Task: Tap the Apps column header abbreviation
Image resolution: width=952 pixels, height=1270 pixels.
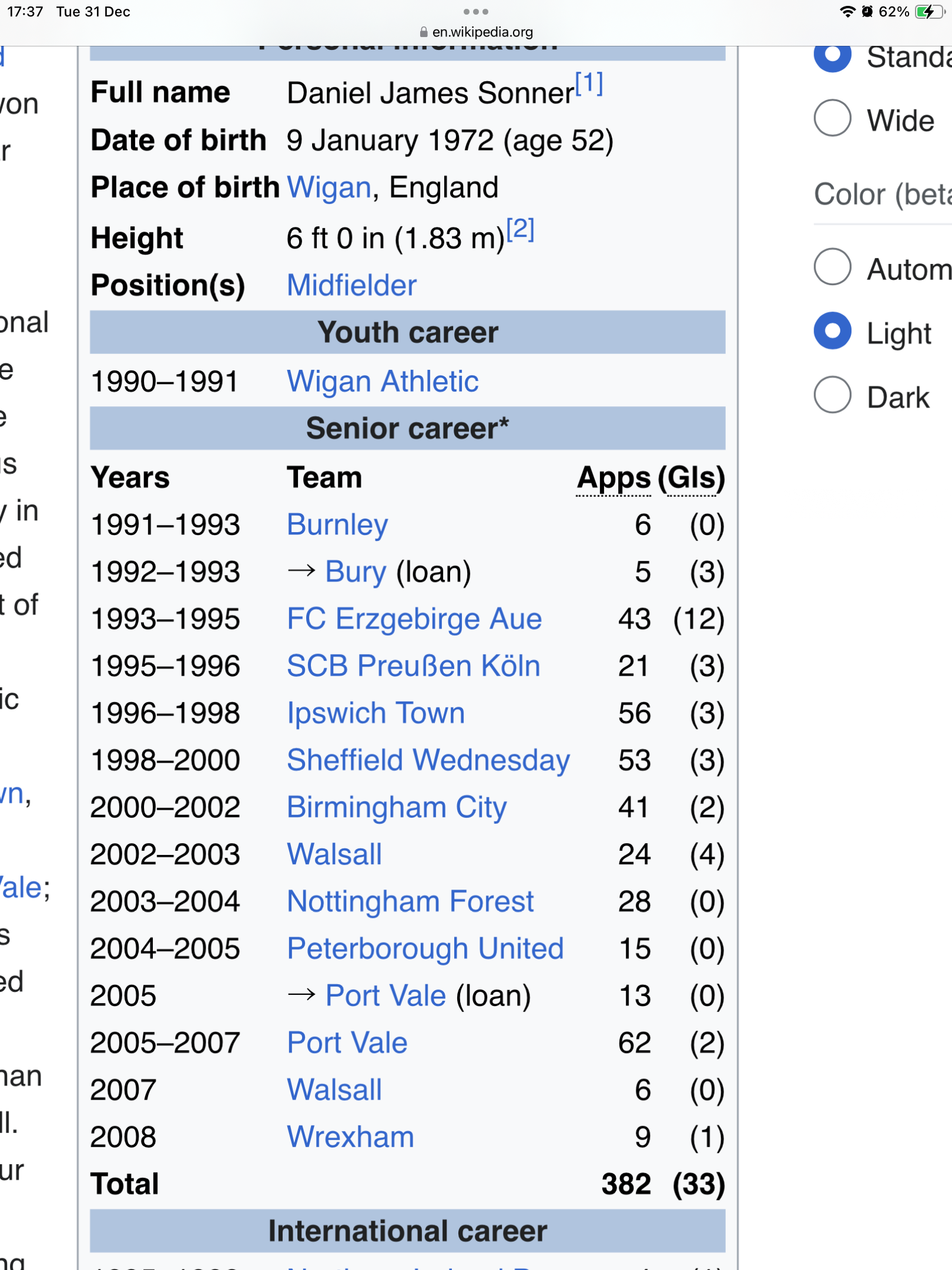Action: click(614, 478)
